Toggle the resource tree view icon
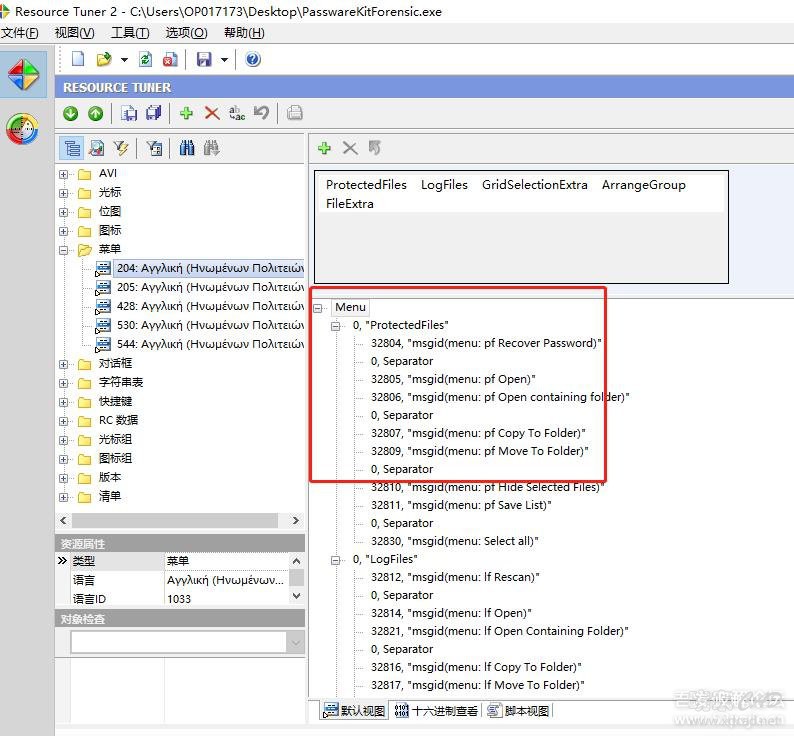The width and height of the screenshot is (794, 736). [72, 148]
